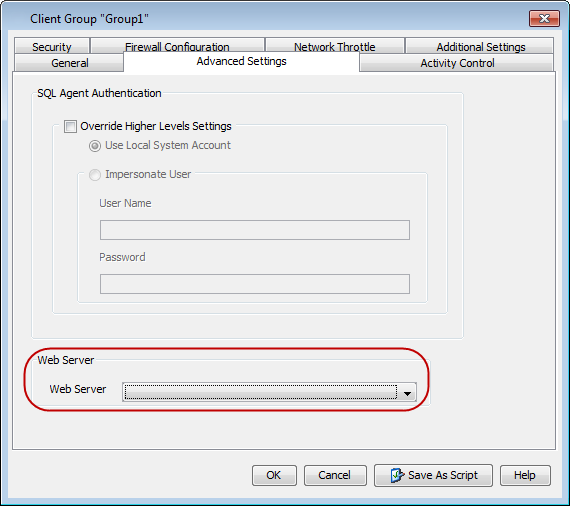This screenshot has width=570, height=506.
Task: Confirm with the OK button
Action: click(x=274, y=475)
